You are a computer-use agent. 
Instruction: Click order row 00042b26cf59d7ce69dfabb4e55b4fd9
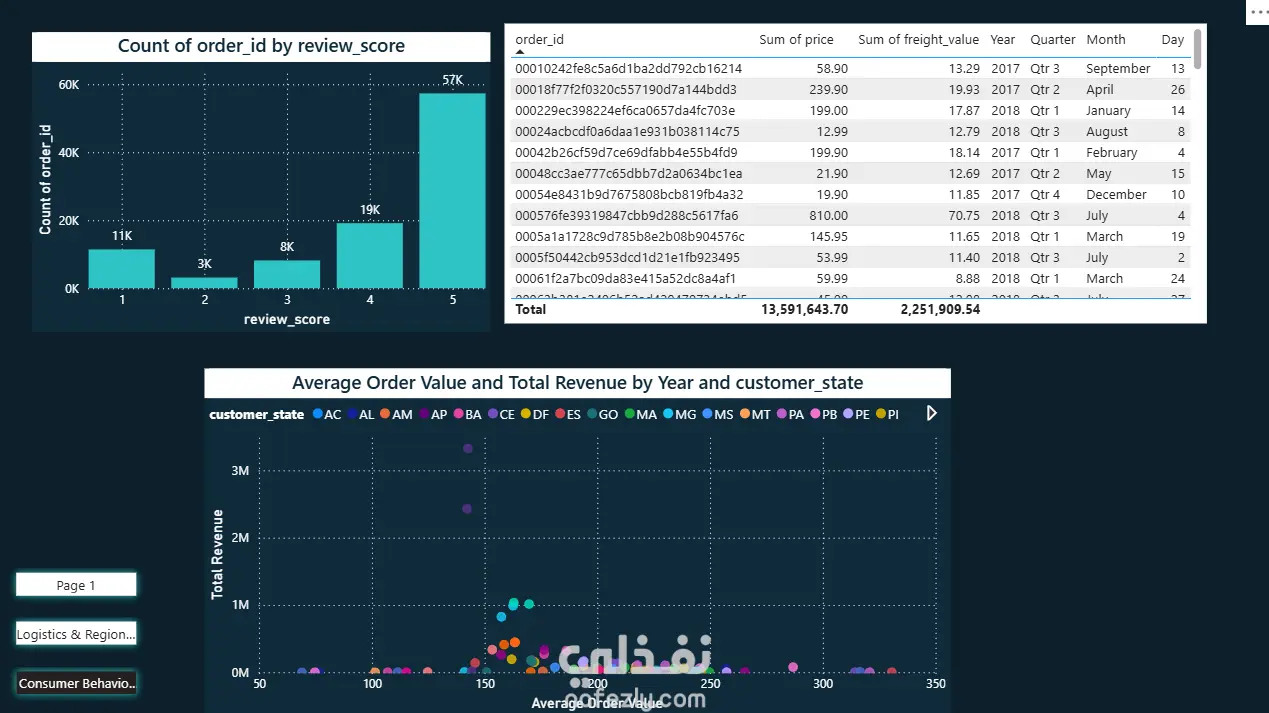click(850, 153)
